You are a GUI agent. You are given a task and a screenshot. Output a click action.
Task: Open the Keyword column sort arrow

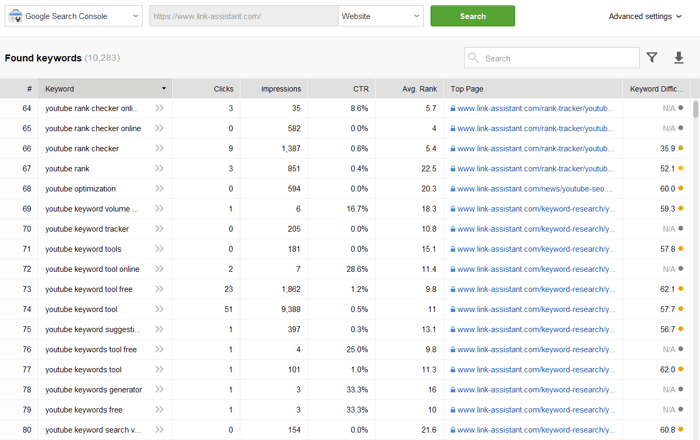click(164, 88)
